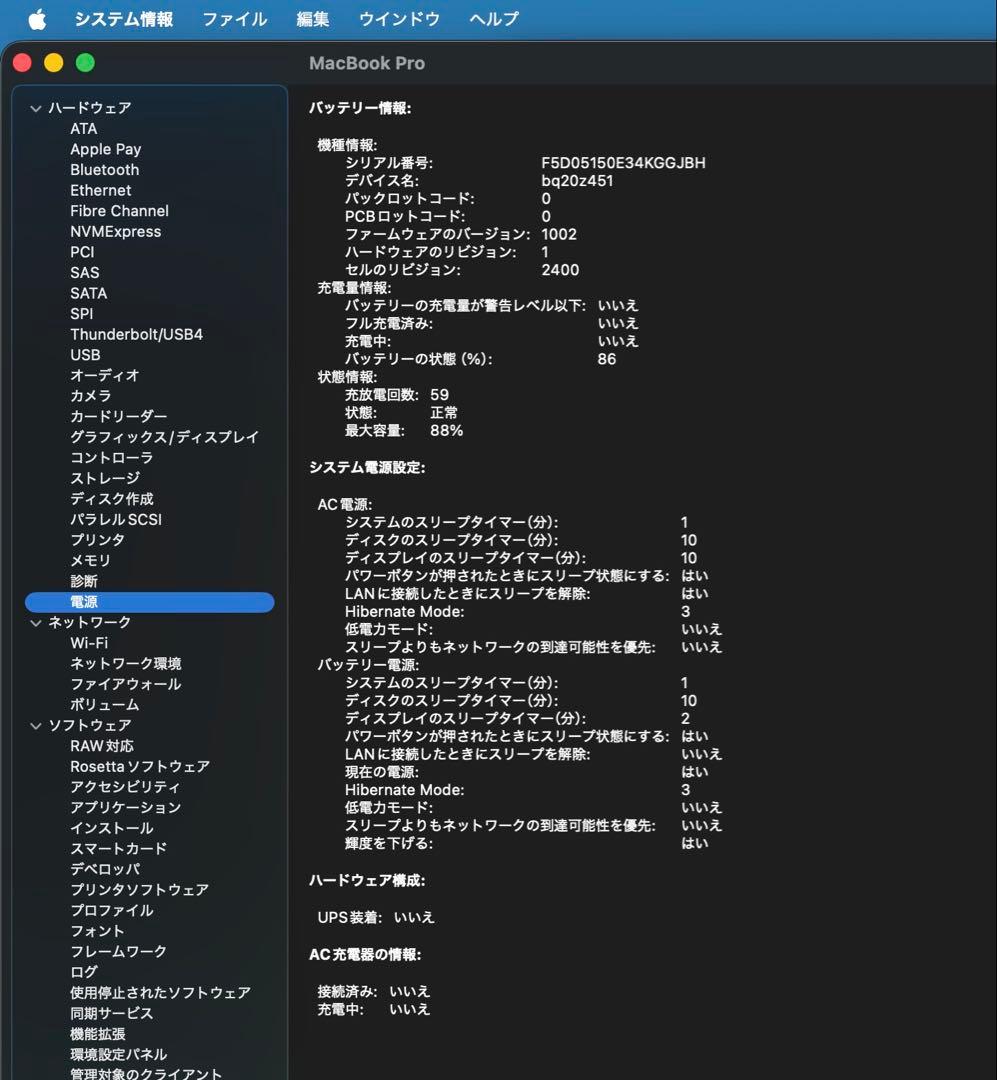Open the カメラ hardware section

(x=91, y=396)
